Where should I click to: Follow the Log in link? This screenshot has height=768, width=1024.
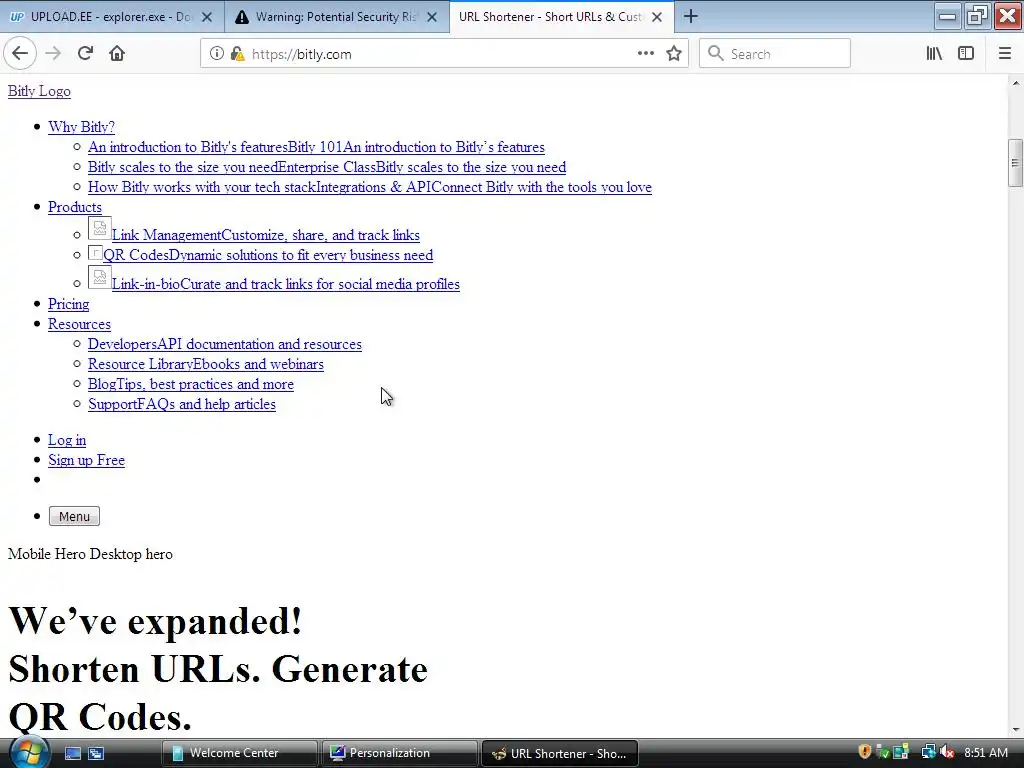[67, 440]
